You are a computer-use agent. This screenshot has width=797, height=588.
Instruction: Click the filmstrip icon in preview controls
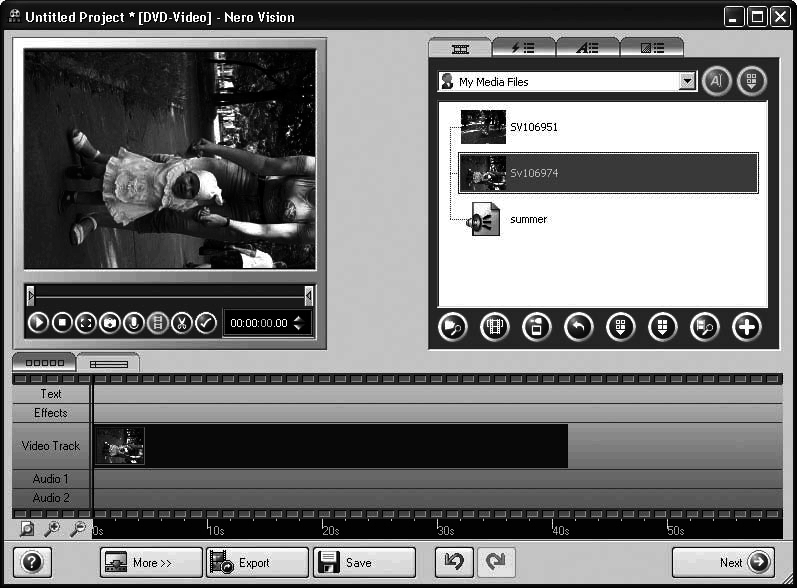(x=158, y=323)
